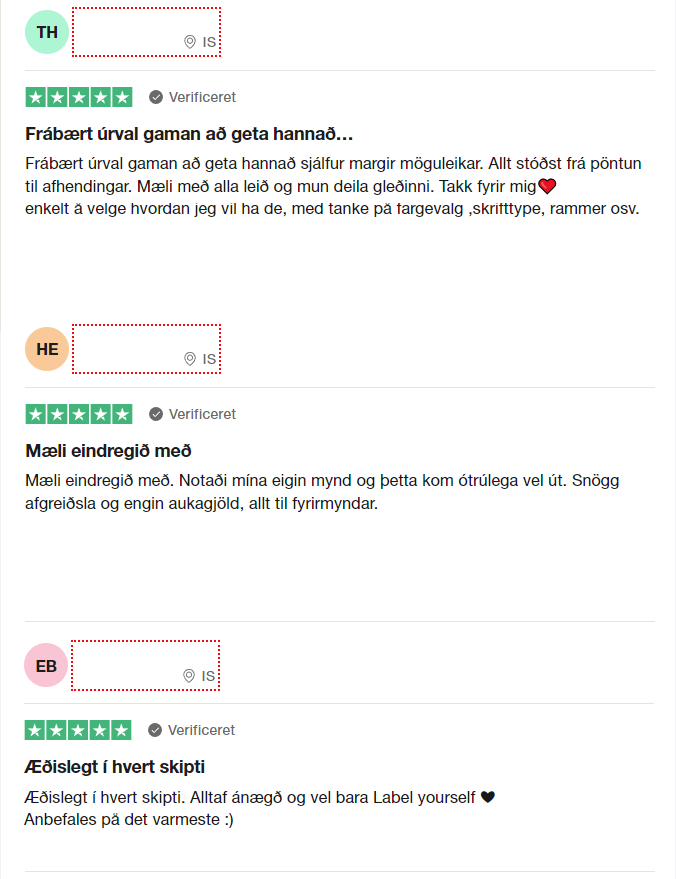Click the HE reviewer avatar
This screenshot has width=676, height=879.
[47, 349]
